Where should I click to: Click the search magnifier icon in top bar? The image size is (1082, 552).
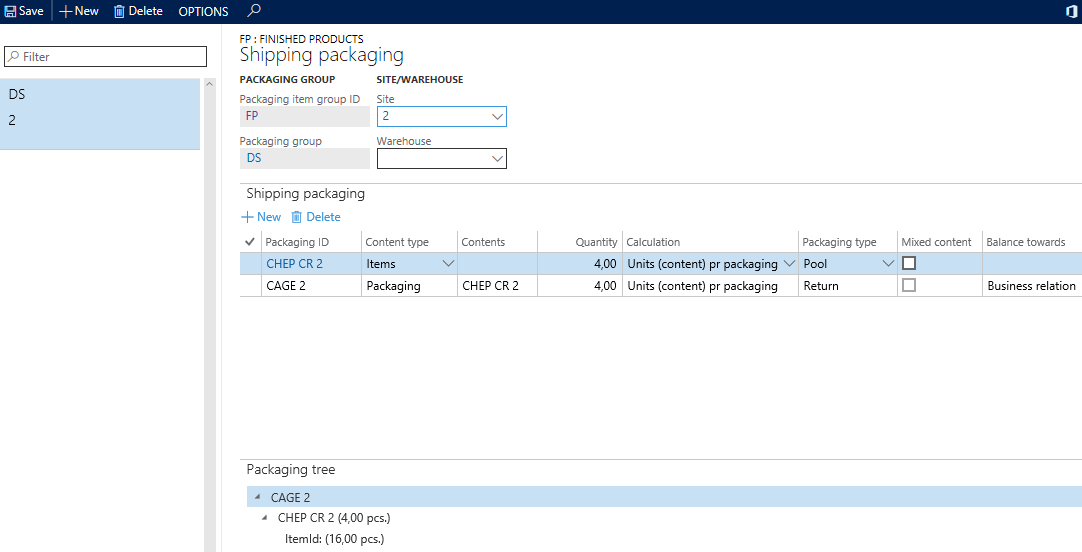coord(254,10)
